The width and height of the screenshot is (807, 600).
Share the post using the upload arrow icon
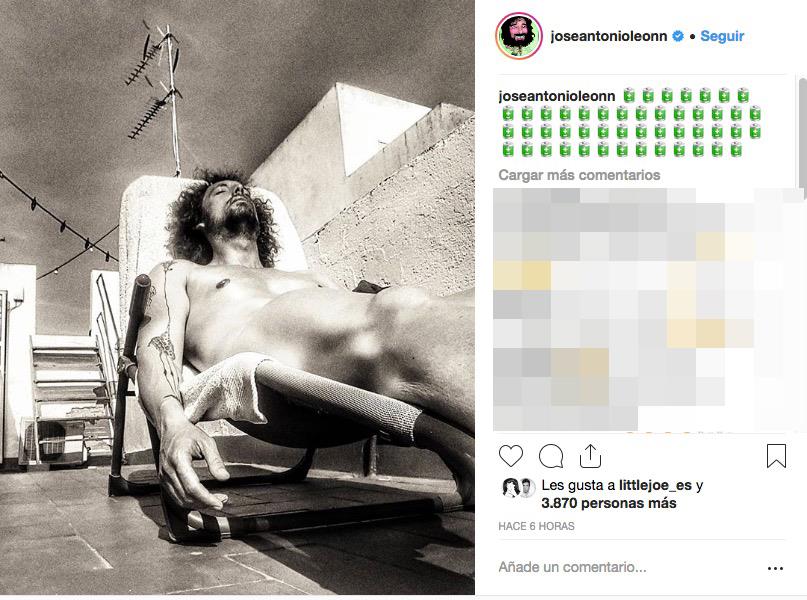pos(590,456)
